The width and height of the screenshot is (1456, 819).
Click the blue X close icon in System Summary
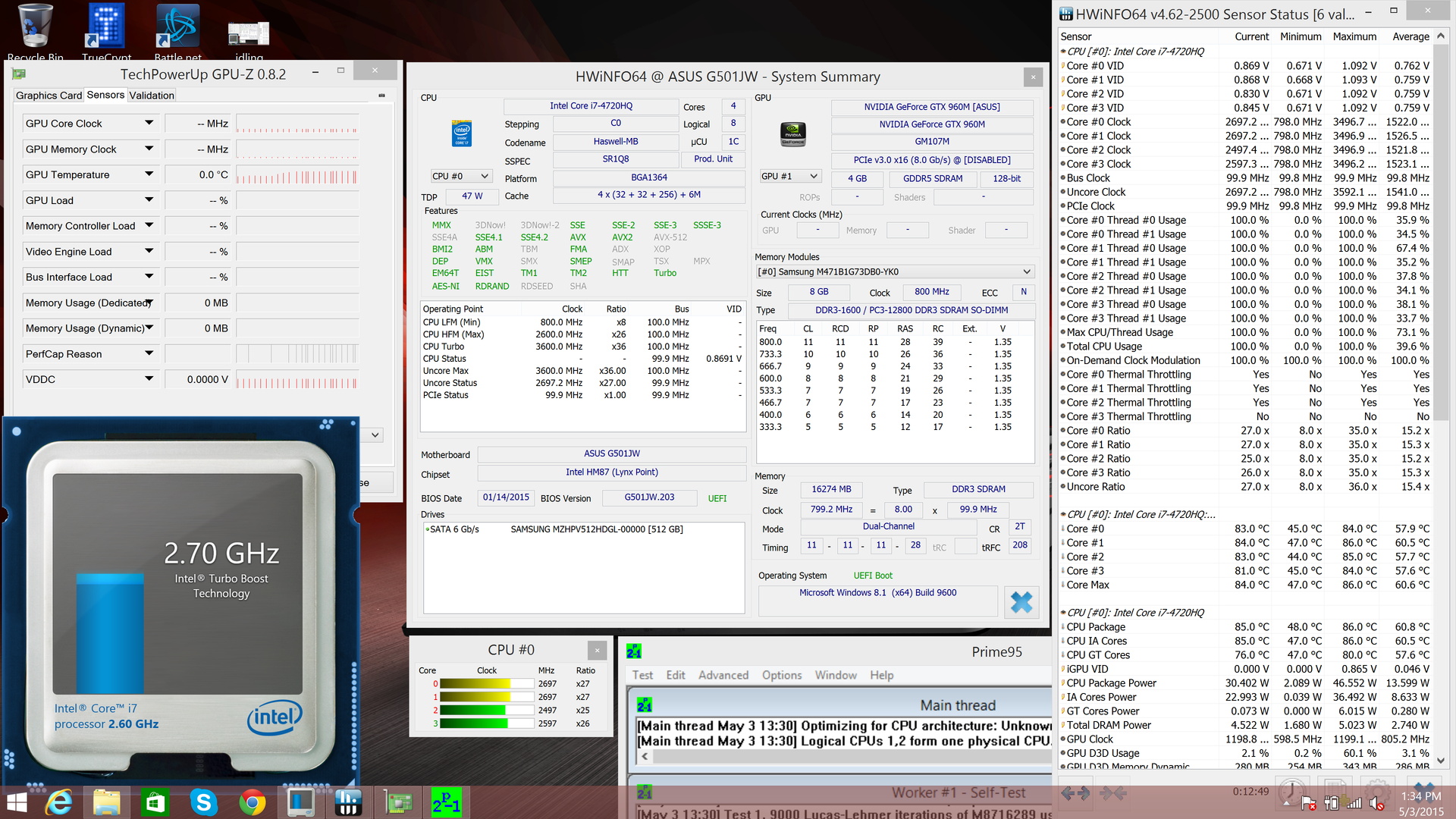(x=1021, y=602)
